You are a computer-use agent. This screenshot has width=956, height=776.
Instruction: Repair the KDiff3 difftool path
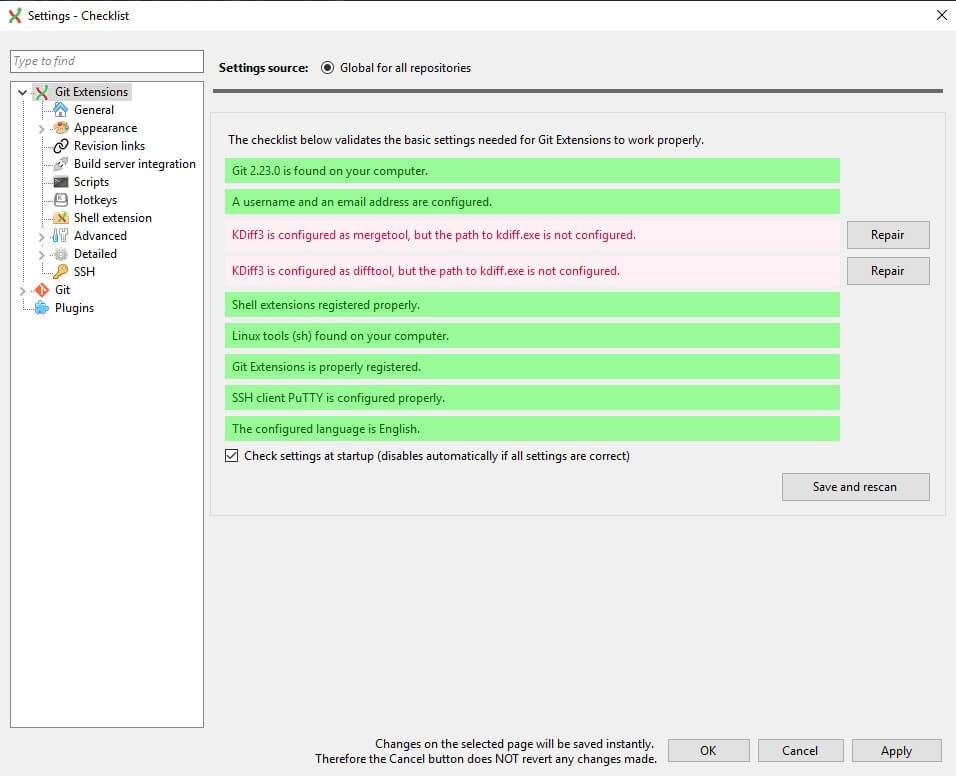tap(888, 271)
